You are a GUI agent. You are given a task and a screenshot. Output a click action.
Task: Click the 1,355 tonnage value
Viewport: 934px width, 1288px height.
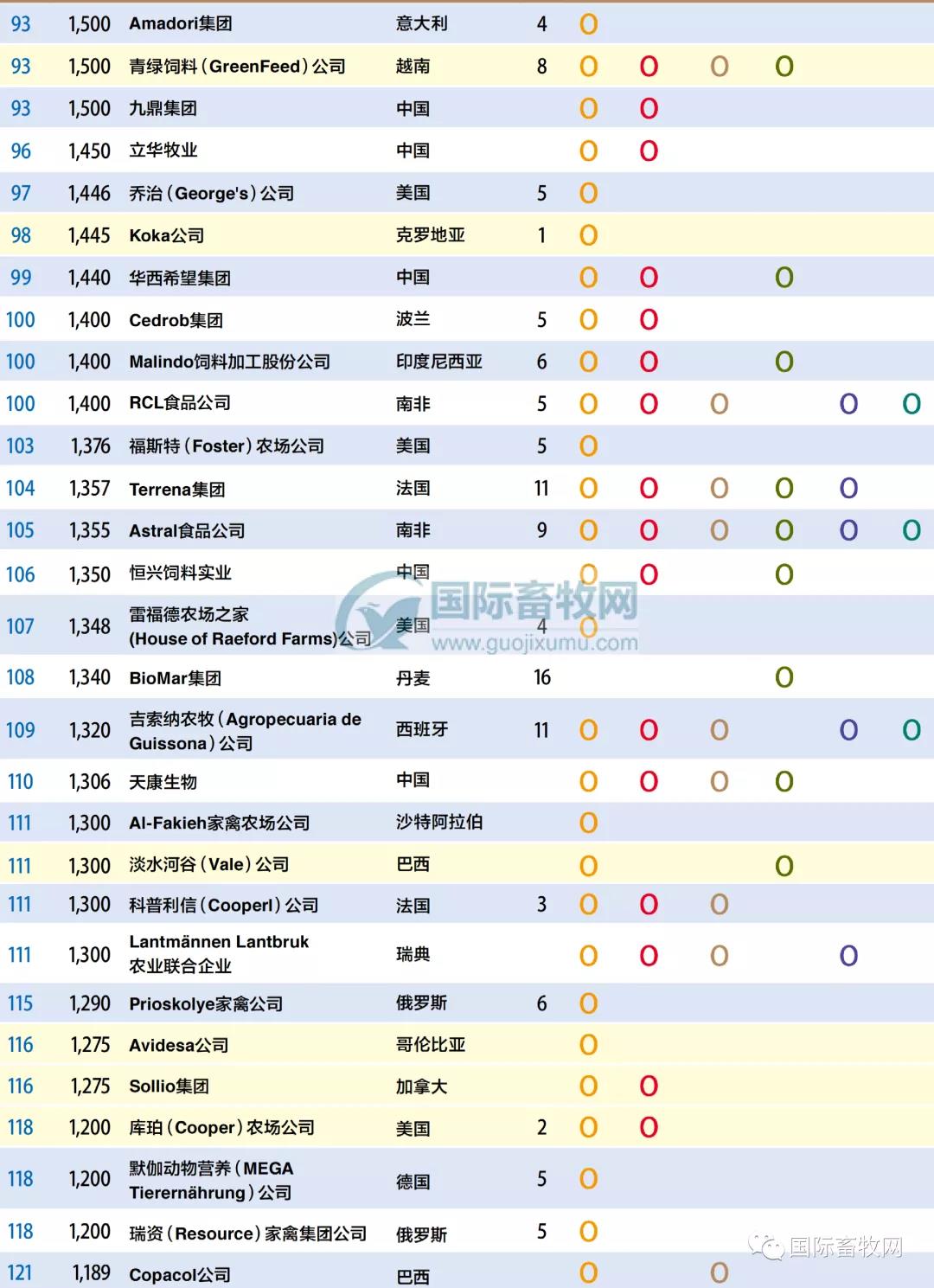click(x=90, y=530)
